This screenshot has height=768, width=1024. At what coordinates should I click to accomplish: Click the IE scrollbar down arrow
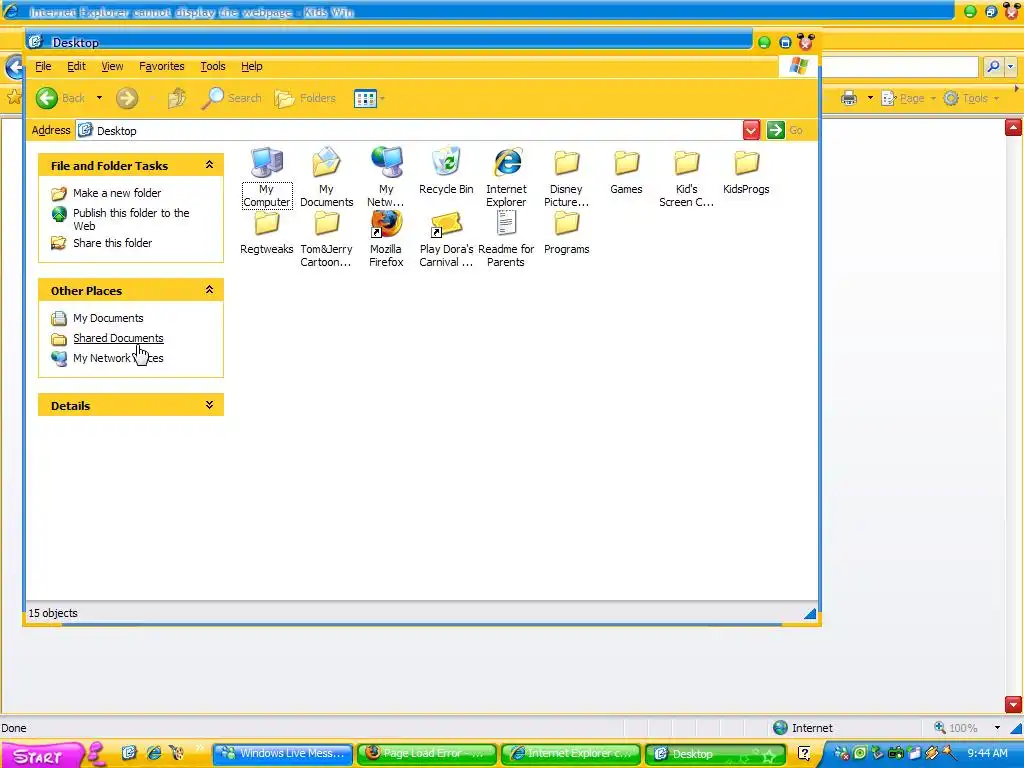click(x=1013, y=705)
